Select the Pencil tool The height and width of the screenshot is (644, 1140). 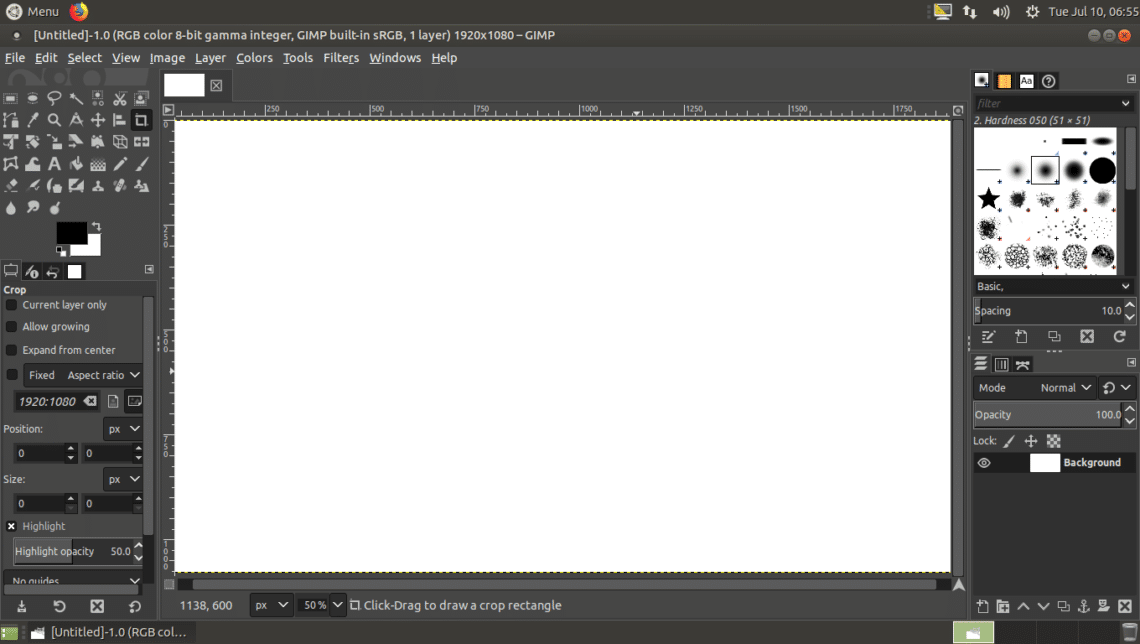point(120,164)
